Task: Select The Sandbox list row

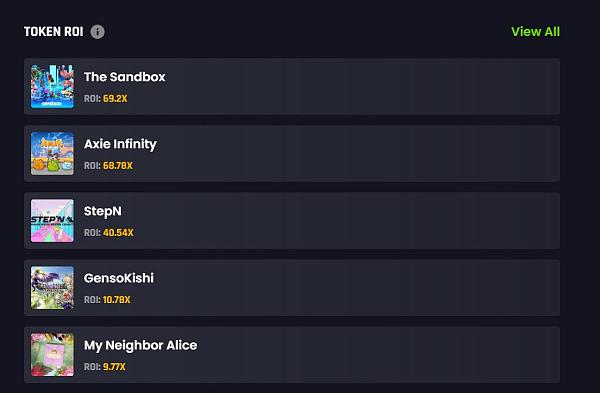Action: (x=292, y=86)
